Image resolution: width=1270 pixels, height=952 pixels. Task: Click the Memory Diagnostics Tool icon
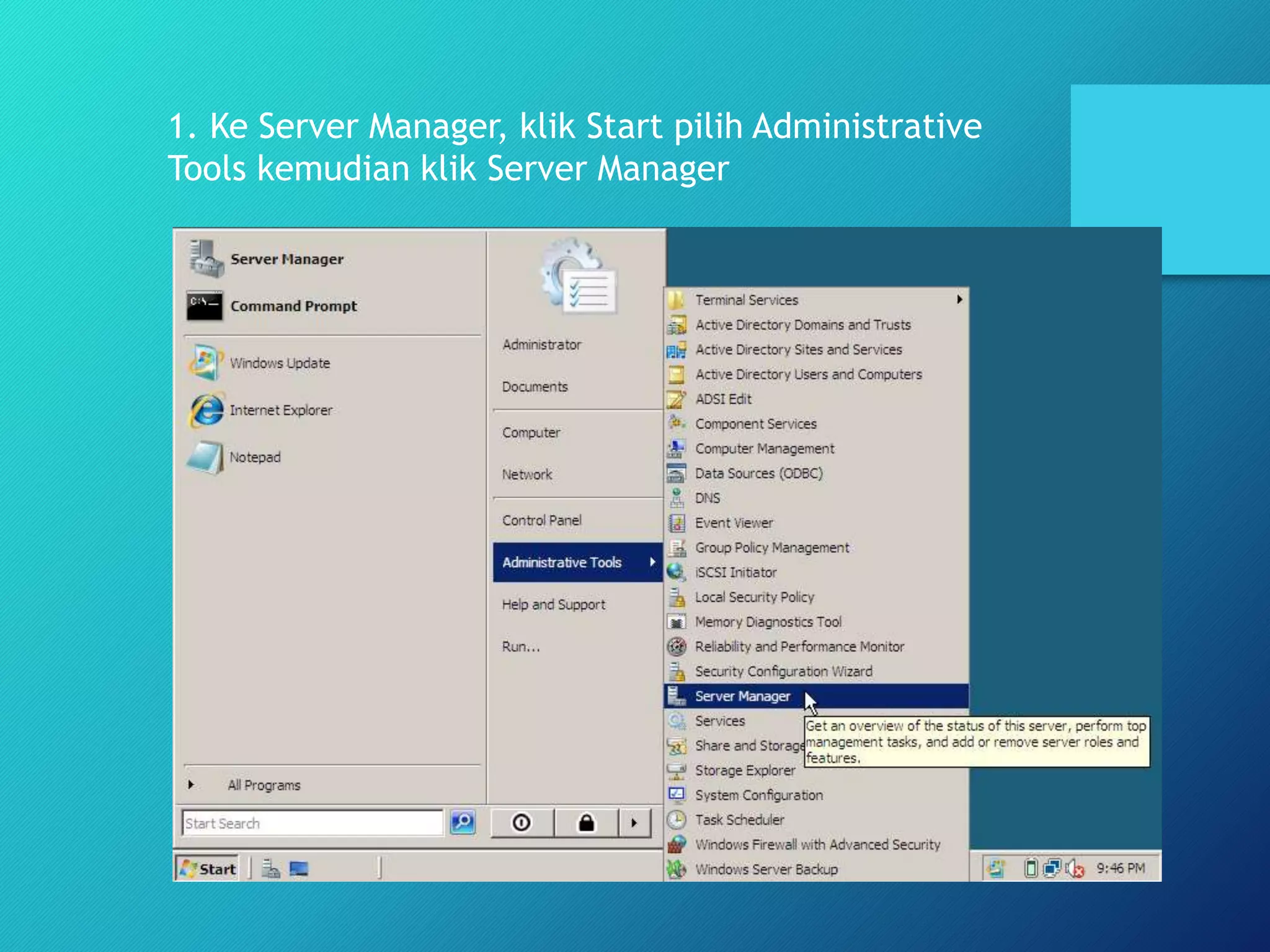[x=677, y=622]
